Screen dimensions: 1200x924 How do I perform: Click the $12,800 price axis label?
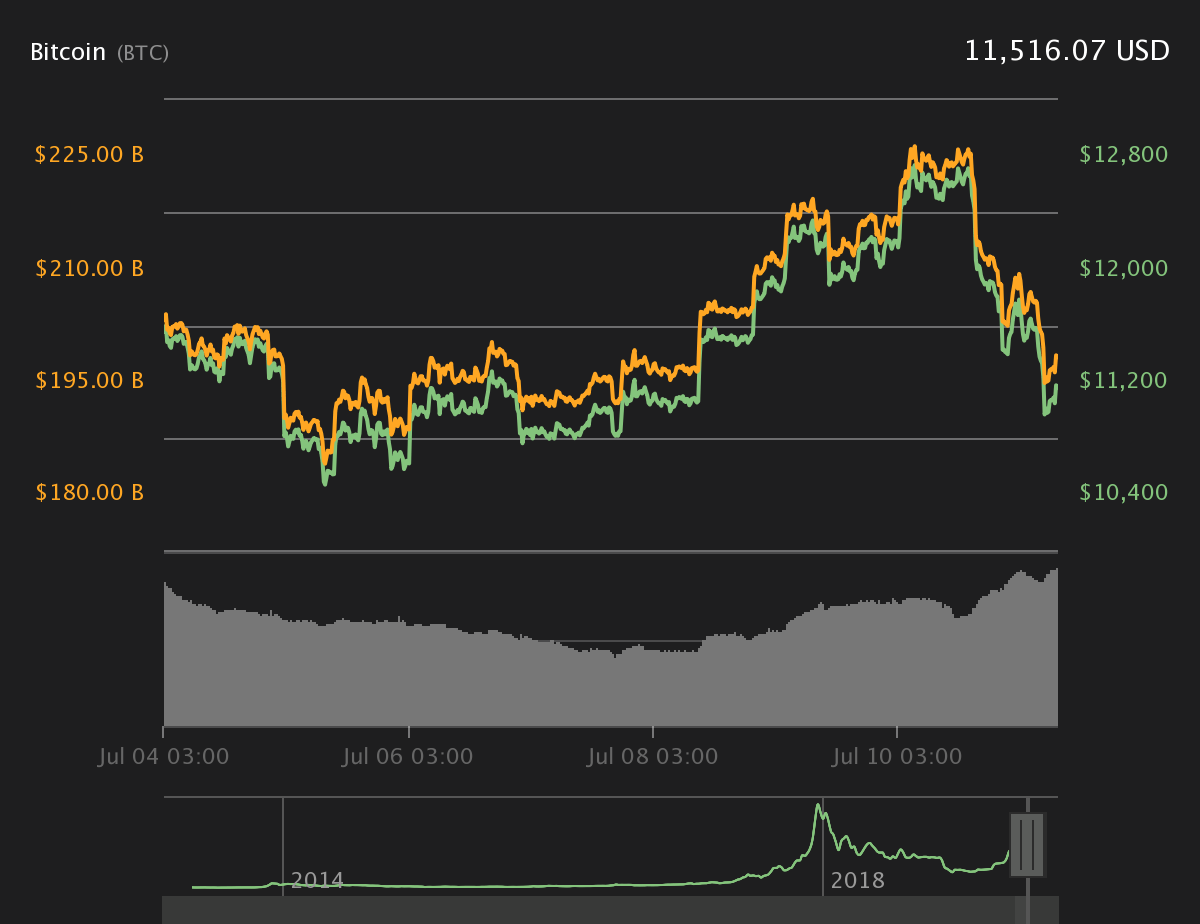click(x=1124, y=155)
